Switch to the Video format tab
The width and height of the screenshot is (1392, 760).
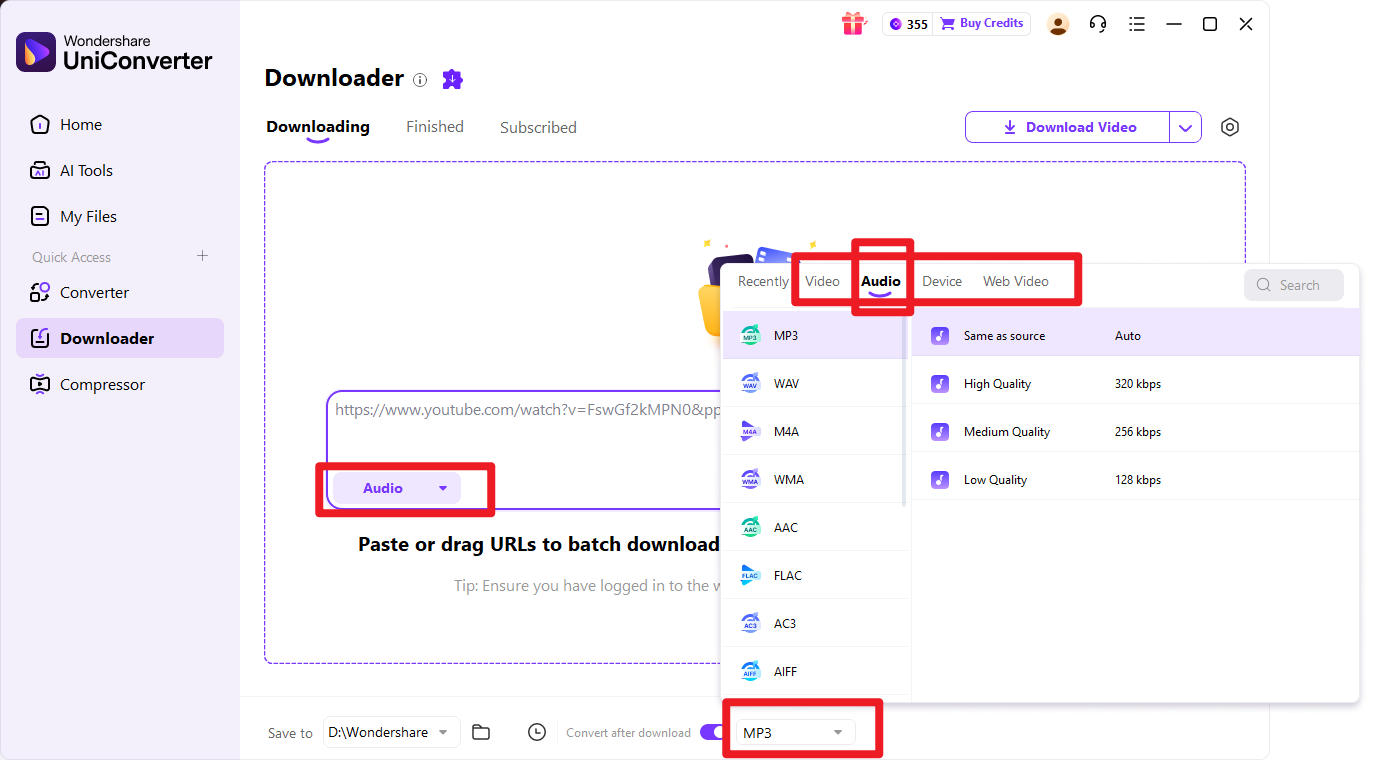822,282
